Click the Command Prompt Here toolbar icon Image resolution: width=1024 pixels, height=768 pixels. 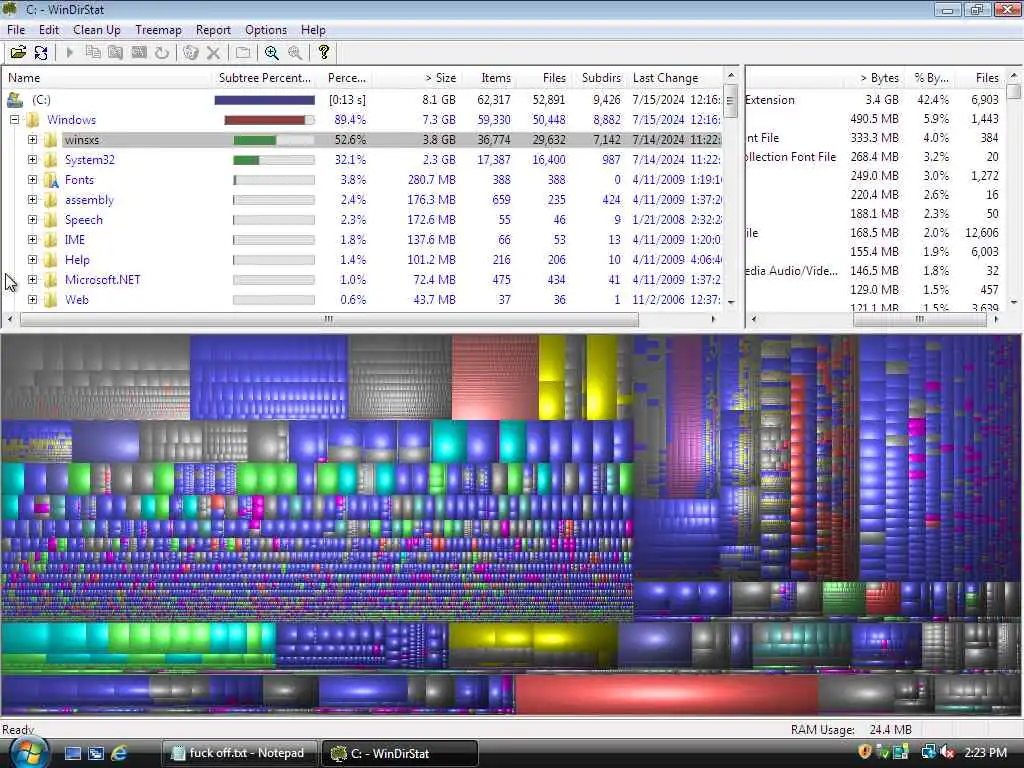tap(138, 52)
